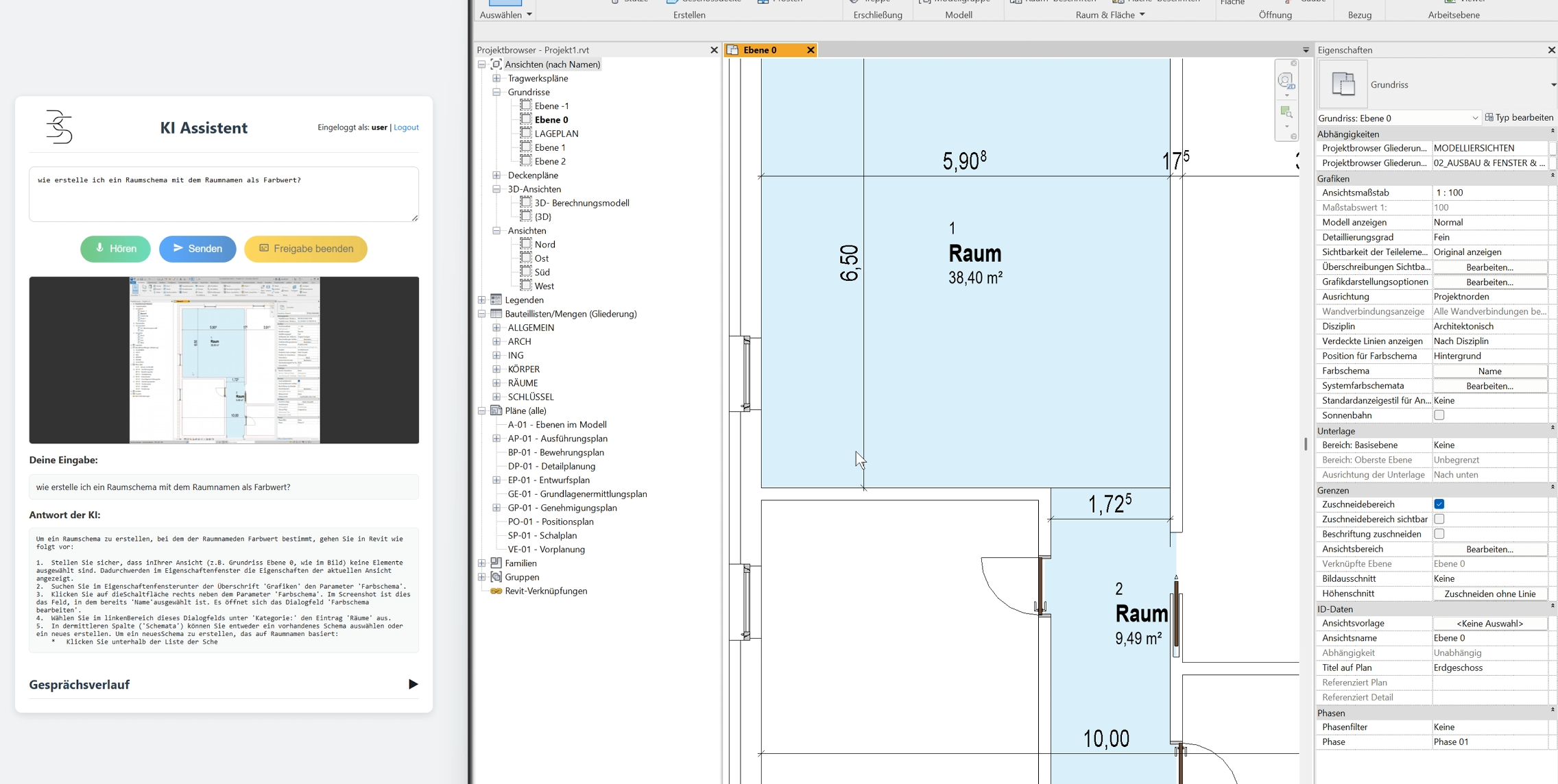Click the zoom region navigation icon
The width and height of the screenshot is (1558, 784).
(x=1286, y=112)
